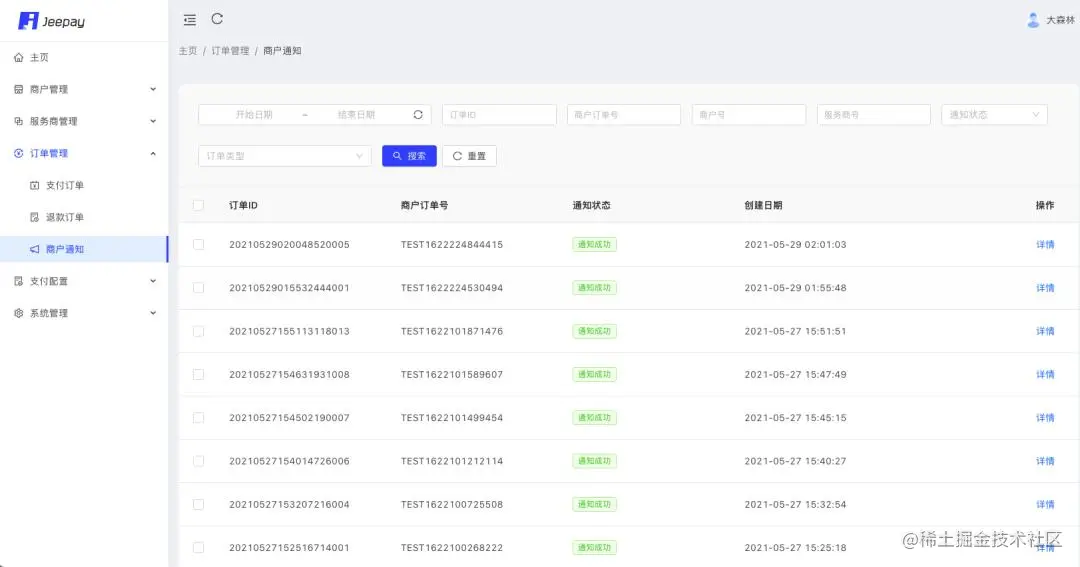Click the 订单ID input field
Screen dimensions: 1080x567
[x=499, y=114]
